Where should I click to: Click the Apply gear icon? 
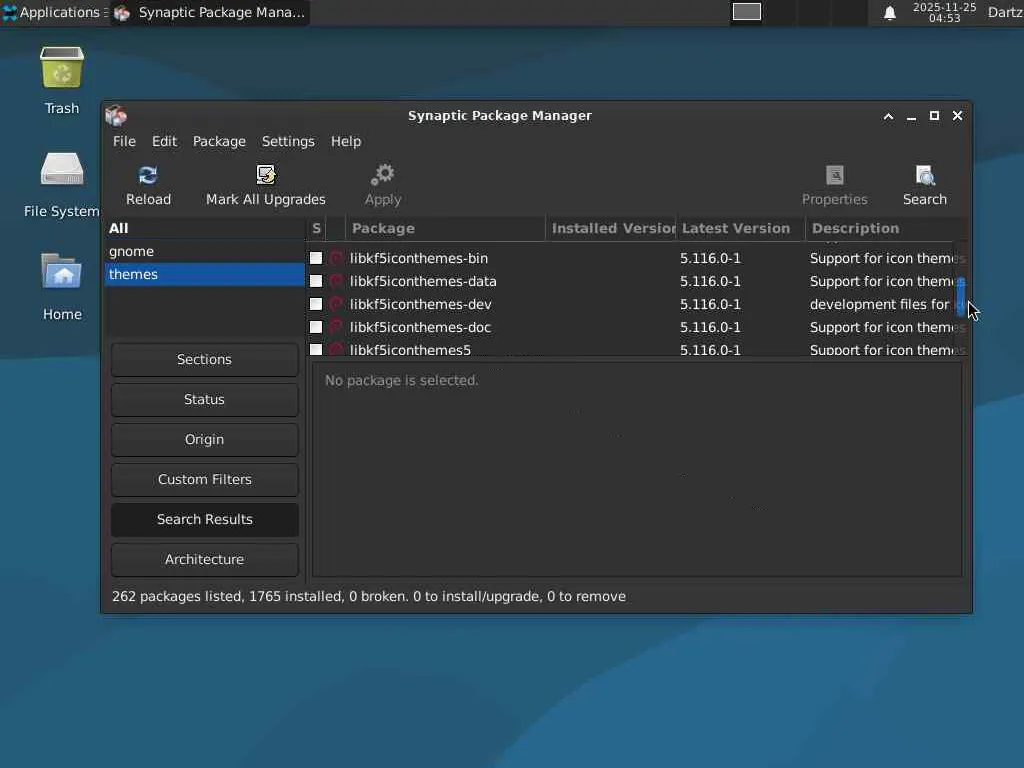pos(383,175)
